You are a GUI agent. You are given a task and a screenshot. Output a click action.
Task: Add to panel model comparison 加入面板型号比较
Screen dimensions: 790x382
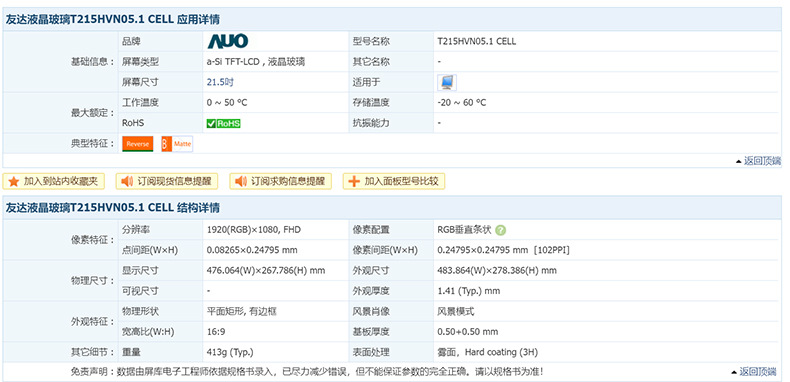[394, 181]
